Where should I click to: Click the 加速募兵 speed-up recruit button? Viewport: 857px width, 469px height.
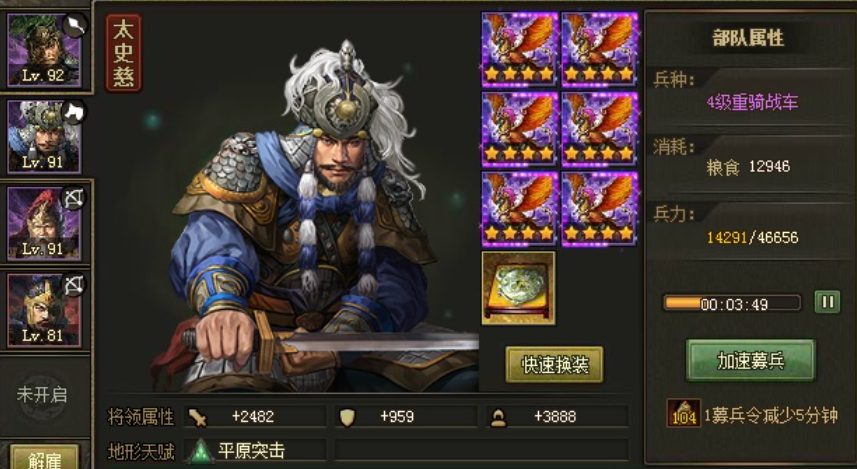[x=750, y=360]
